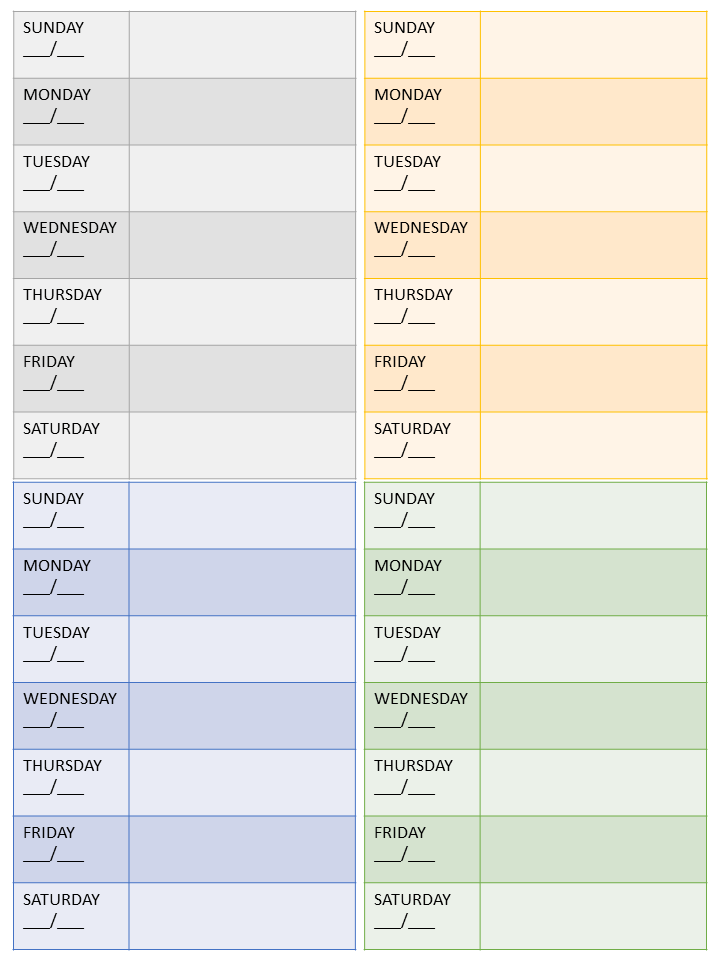Click the blank cell beside SUNDAY in orange table
The image size is (720, 960).
pyautogui.click(x=593, y=45)
